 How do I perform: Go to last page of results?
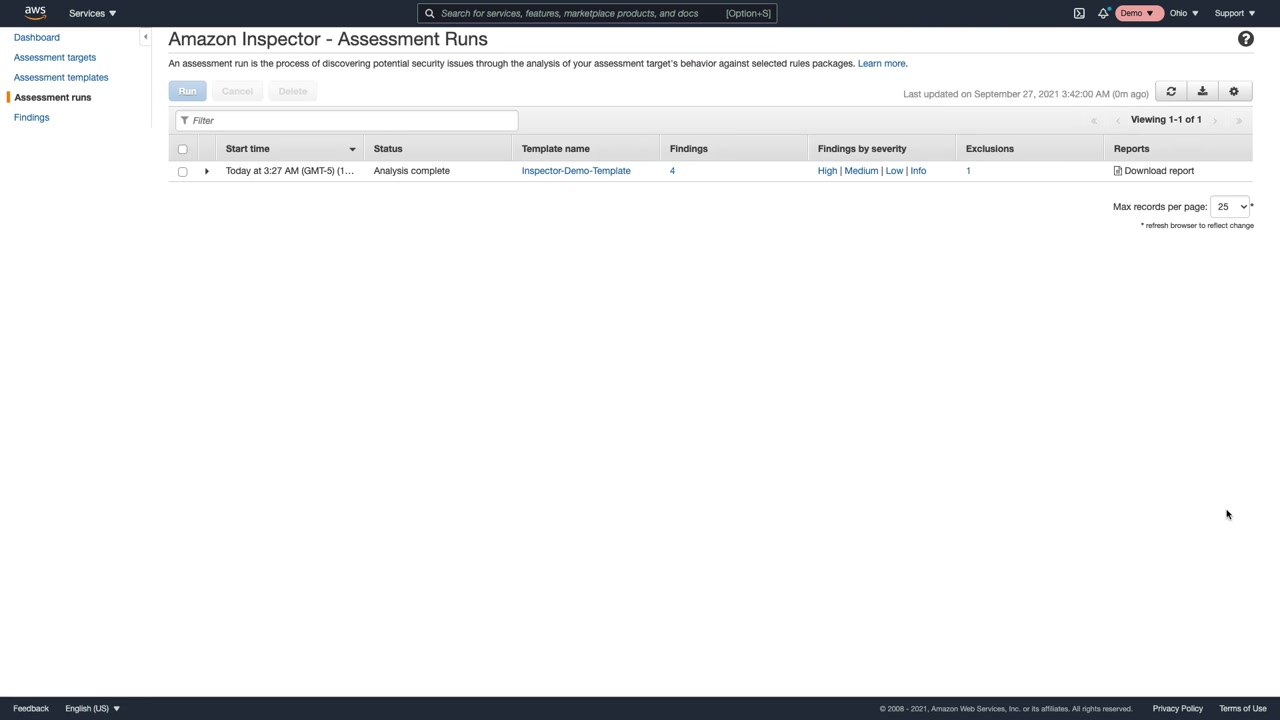[1239, 120]
